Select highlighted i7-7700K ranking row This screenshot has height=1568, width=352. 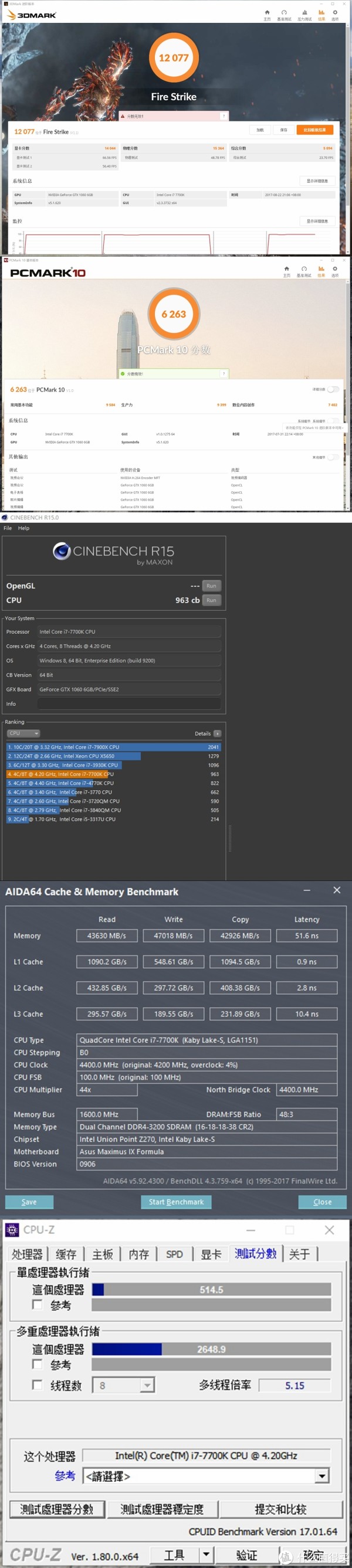[114, 774]
